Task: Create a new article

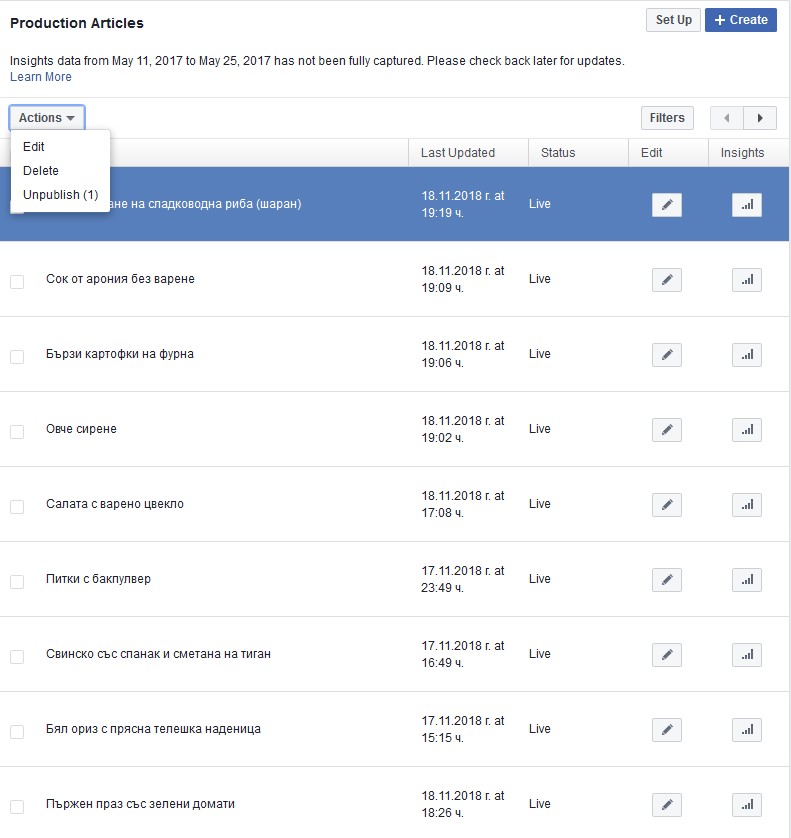Action: pyautogui.click(x=741, y=20)
